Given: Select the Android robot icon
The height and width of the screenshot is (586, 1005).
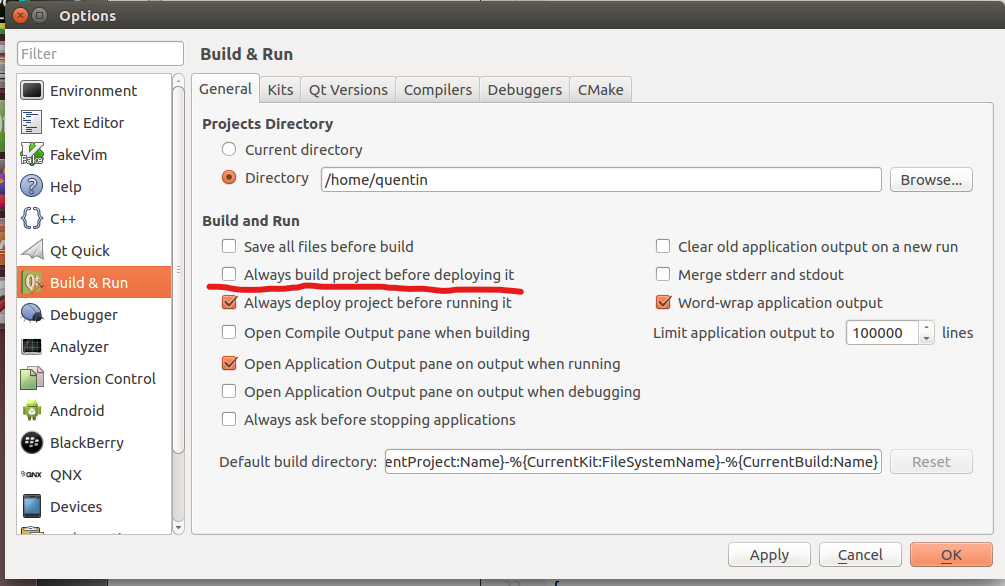Looking at the screenshot, I should [31, 410].
